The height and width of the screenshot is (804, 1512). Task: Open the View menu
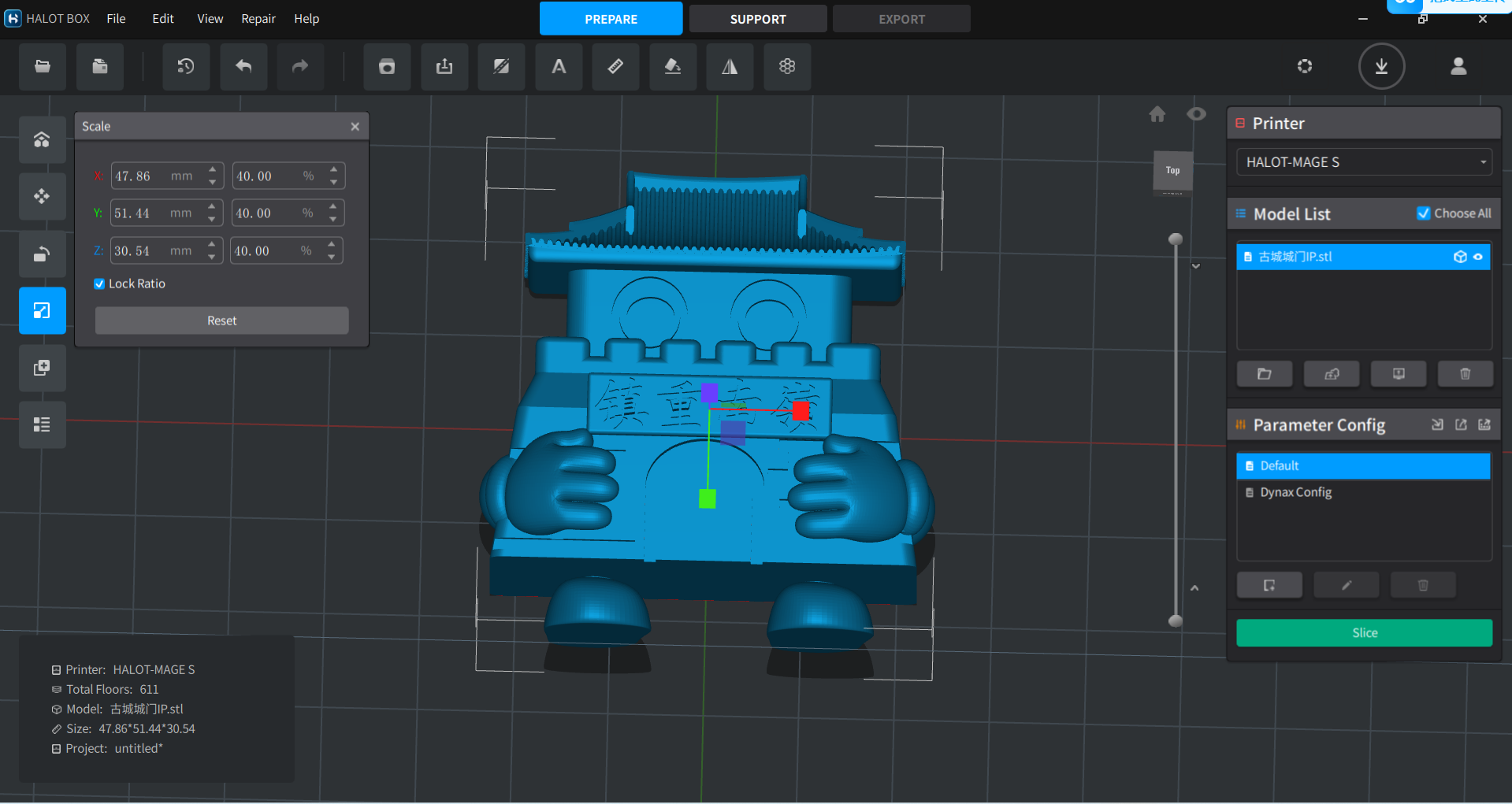[x=210, y=19]
